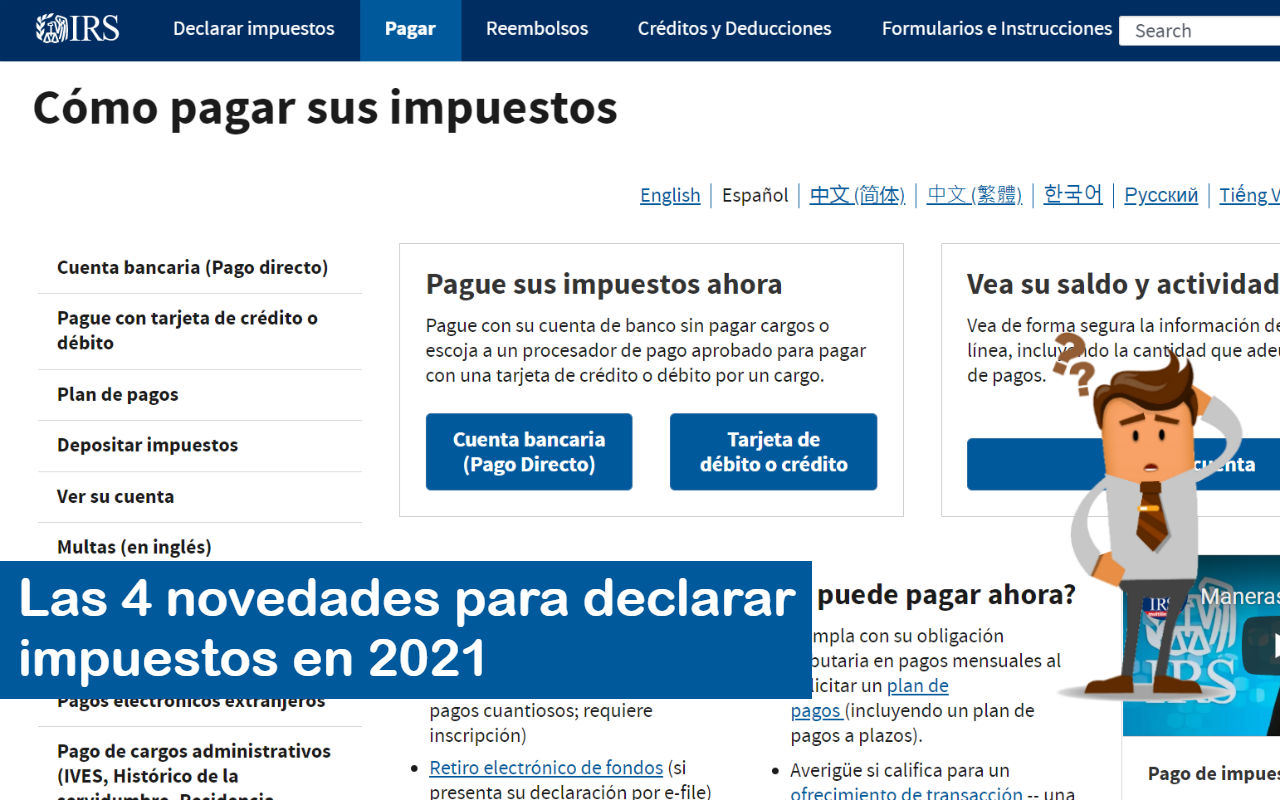
Task: Click the Cómo pagar sus impuestos title
Action: [325, 108]
